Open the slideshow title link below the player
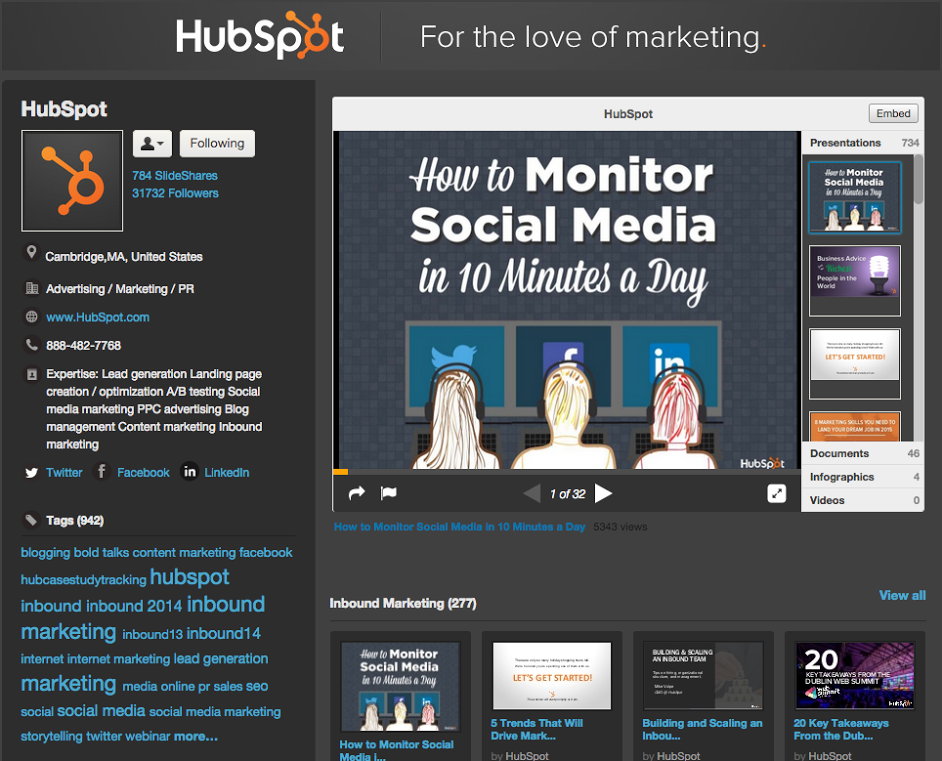942x761 pixels. [x=460, y=527]
